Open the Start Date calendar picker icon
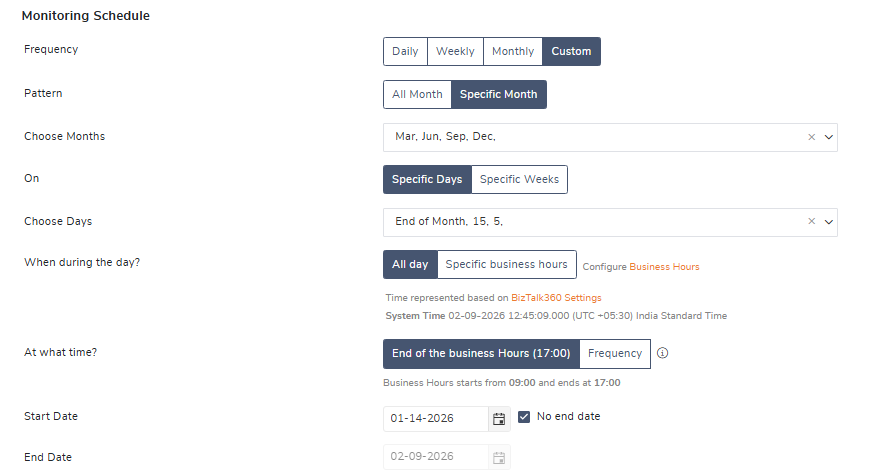This screenshot has width=882, height=476. point(499,418)
